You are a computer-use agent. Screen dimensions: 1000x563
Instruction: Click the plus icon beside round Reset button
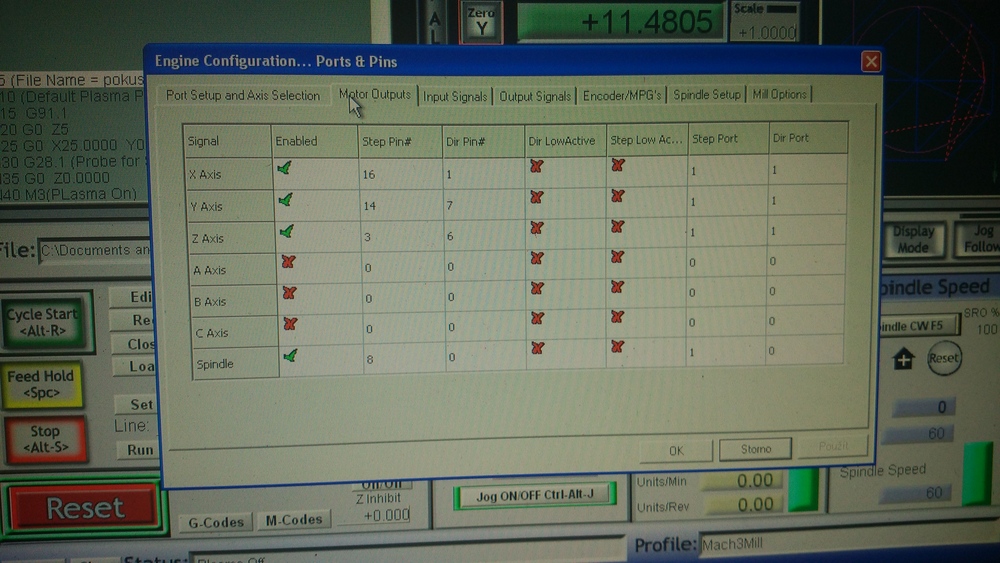(x=903, y=359)
